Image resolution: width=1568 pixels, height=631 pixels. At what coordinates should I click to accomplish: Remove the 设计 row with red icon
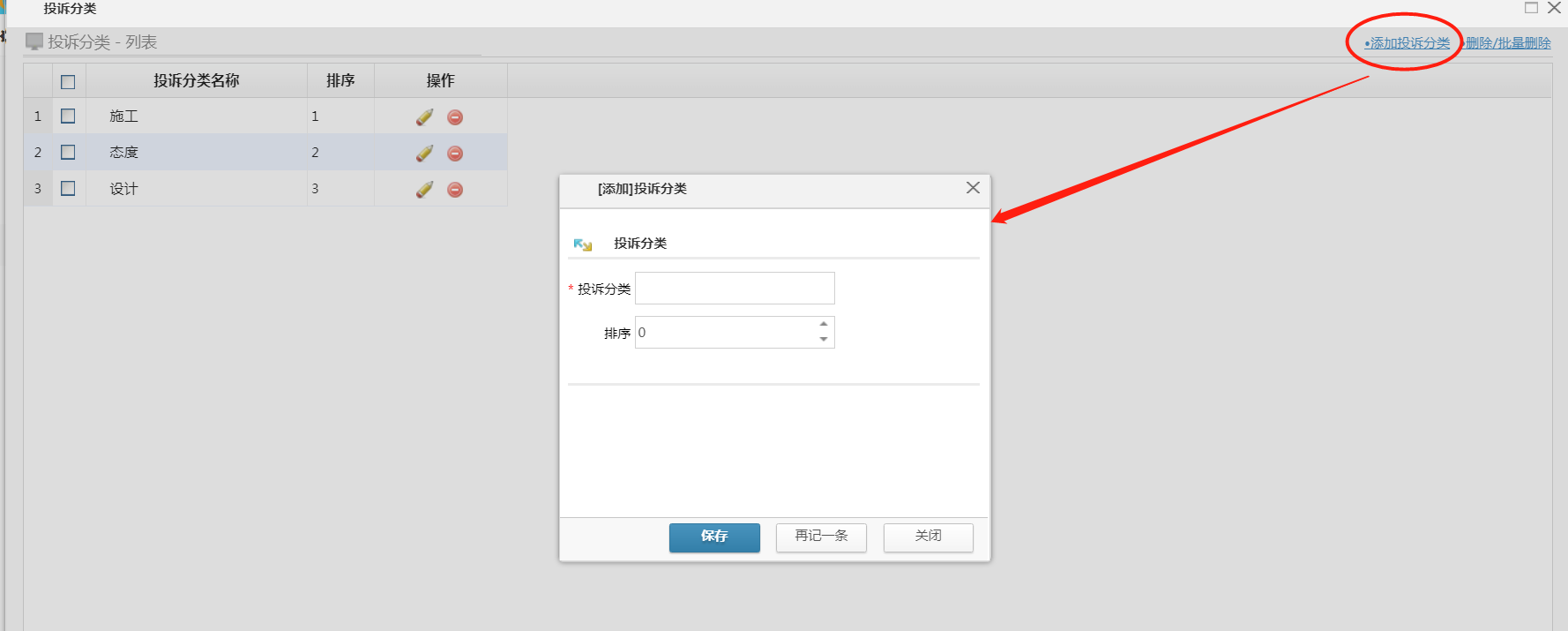tap(455, 190)
